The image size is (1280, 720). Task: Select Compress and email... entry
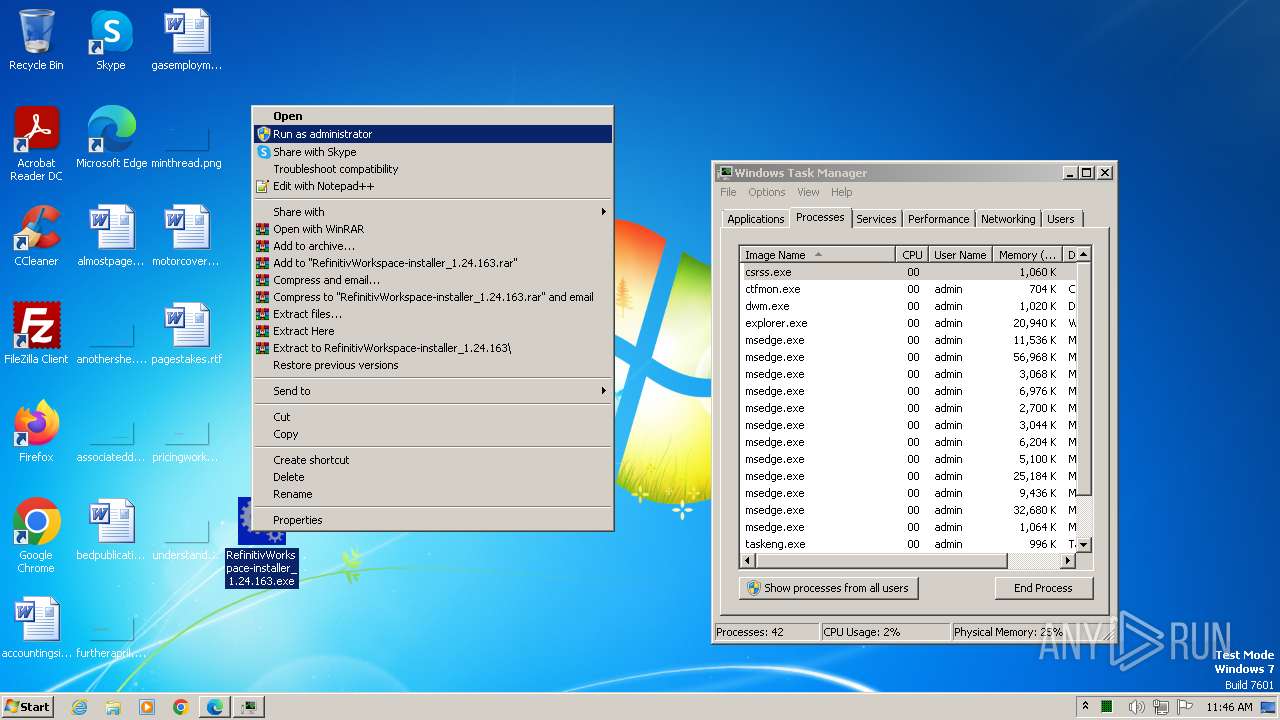432,280
